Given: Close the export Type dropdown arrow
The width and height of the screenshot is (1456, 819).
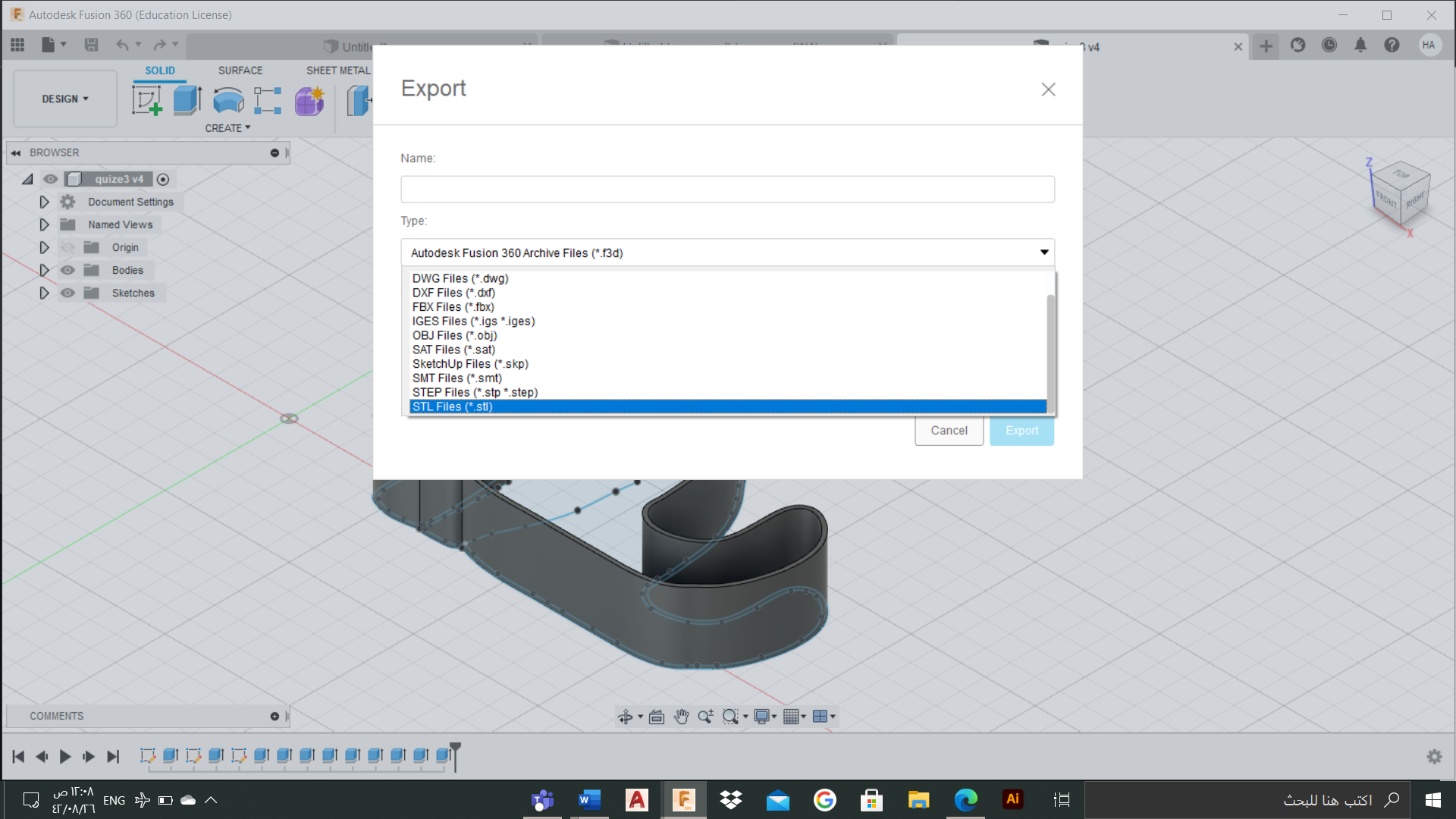Looking at the screenshot, I should 1043,253.
